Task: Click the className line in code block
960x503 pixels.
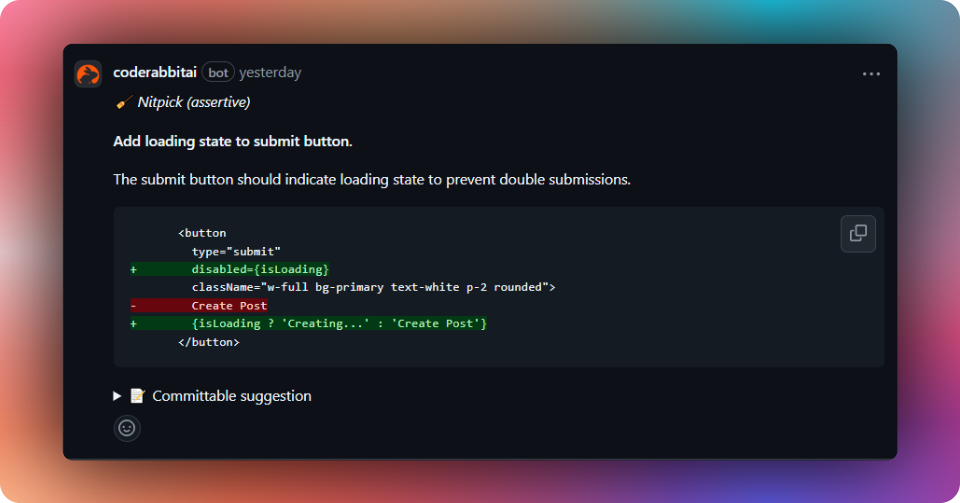Action: [x=373, y=287]
